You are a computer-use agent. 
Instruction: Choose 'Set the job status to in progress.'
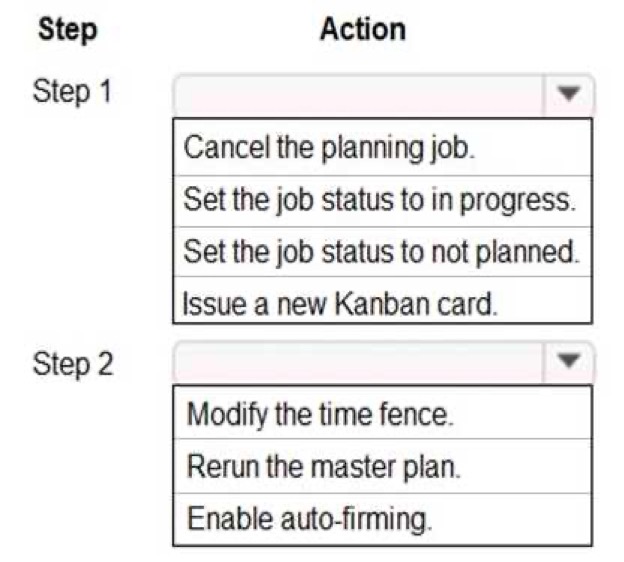click(382, 201)
